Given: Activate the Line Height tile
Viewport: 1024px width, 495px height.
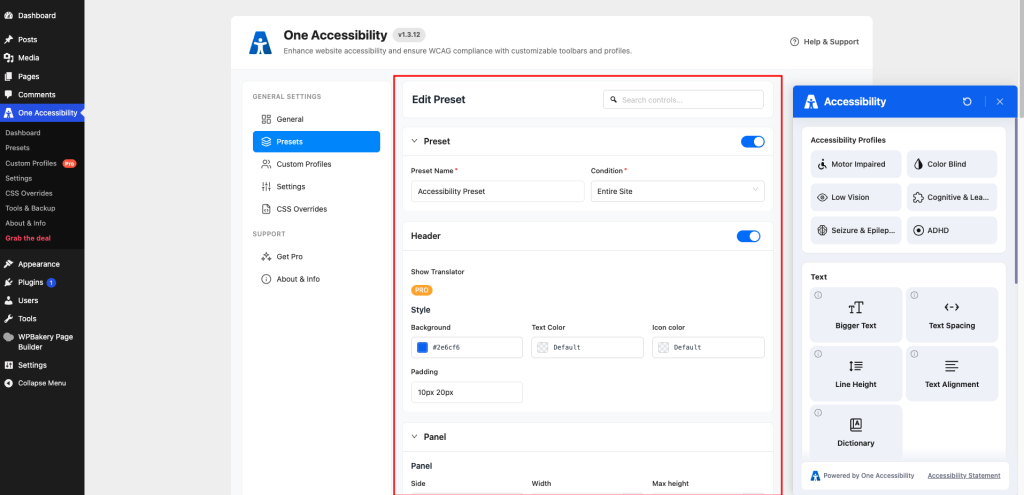Looking at the screenshot, I should (856, 374).
